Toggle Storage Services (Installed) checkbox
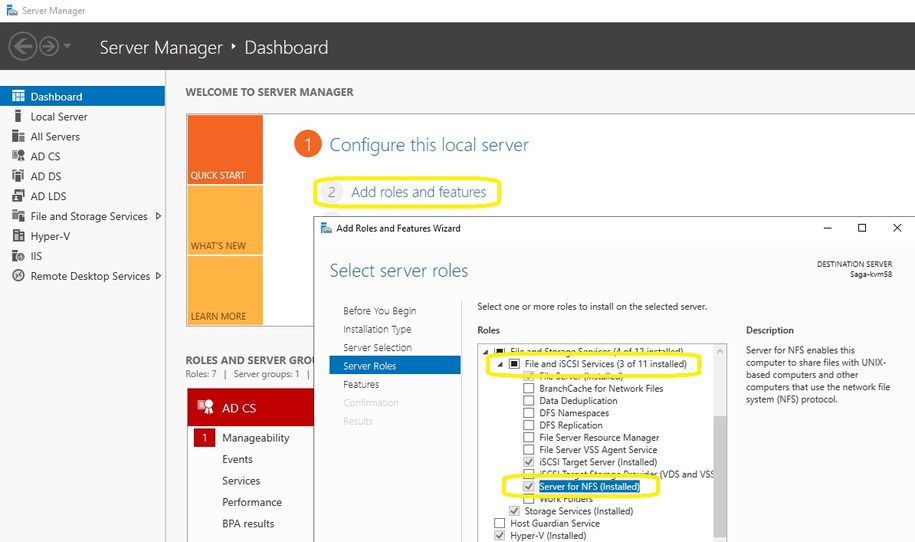The height and width of the screenshot is (542, 915). coord(514,510)
